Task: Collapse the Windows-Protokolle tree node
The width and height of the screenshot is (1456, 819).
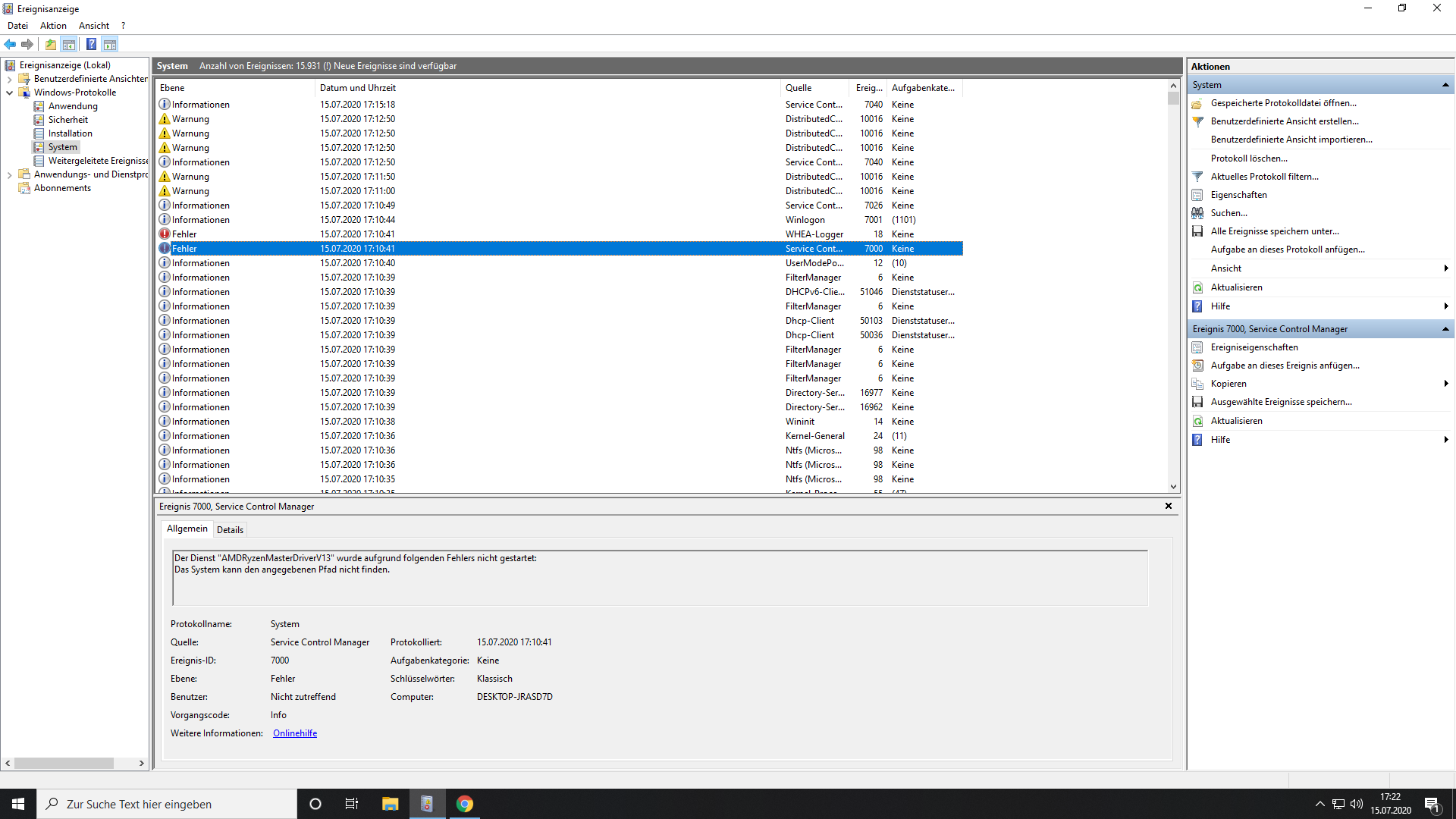Action: [9, 93]
